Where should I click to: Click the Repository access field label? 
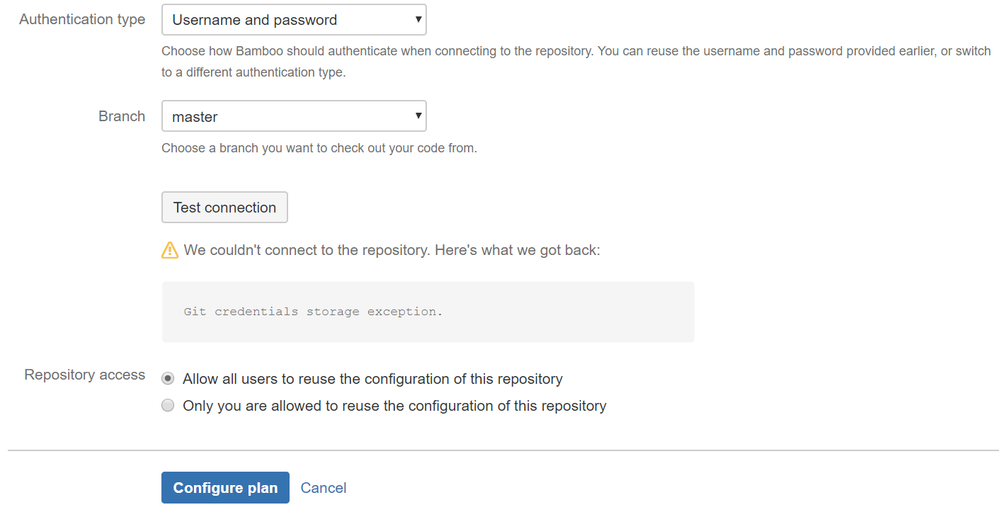click(85, 375)
